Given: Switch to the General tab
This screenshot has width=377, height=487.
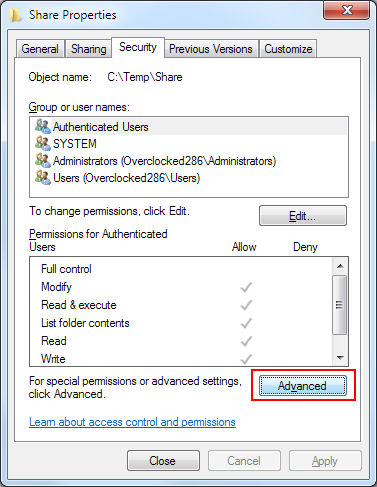Looking at the screenshot, I should (40, 49).
